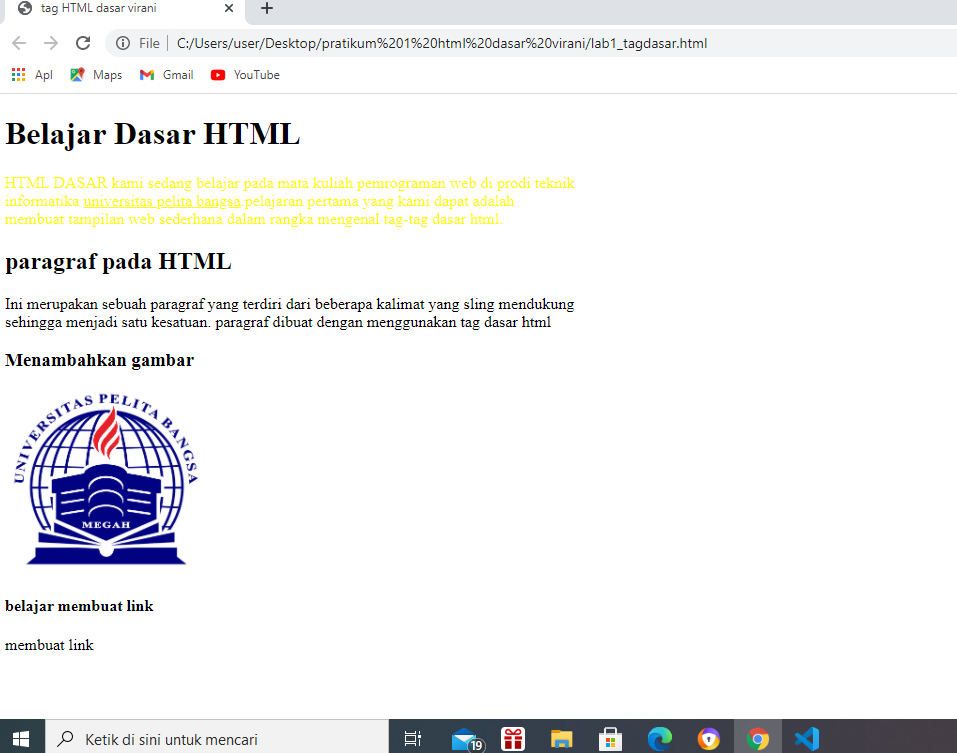
Task: Click the forward navigation arrow
Action: tap(50, 43)
